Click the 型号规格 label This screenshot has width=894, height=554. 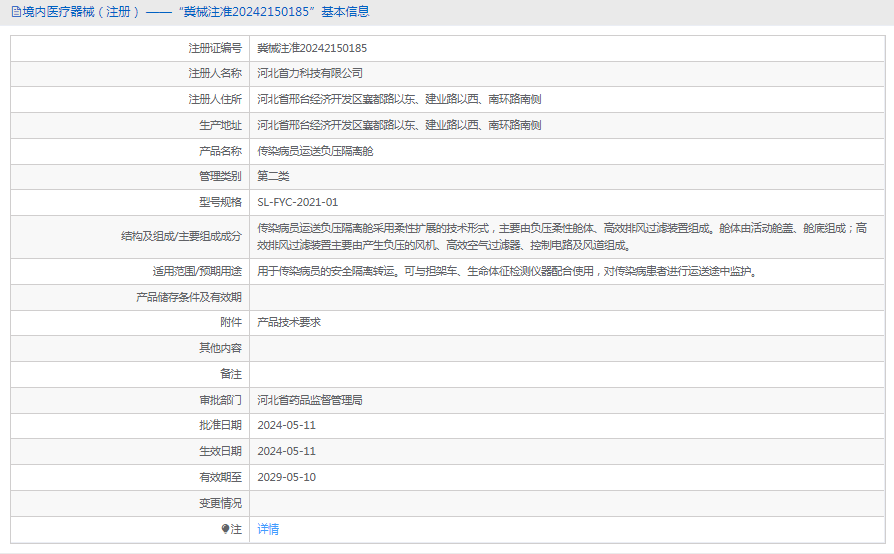pos(220,202)
